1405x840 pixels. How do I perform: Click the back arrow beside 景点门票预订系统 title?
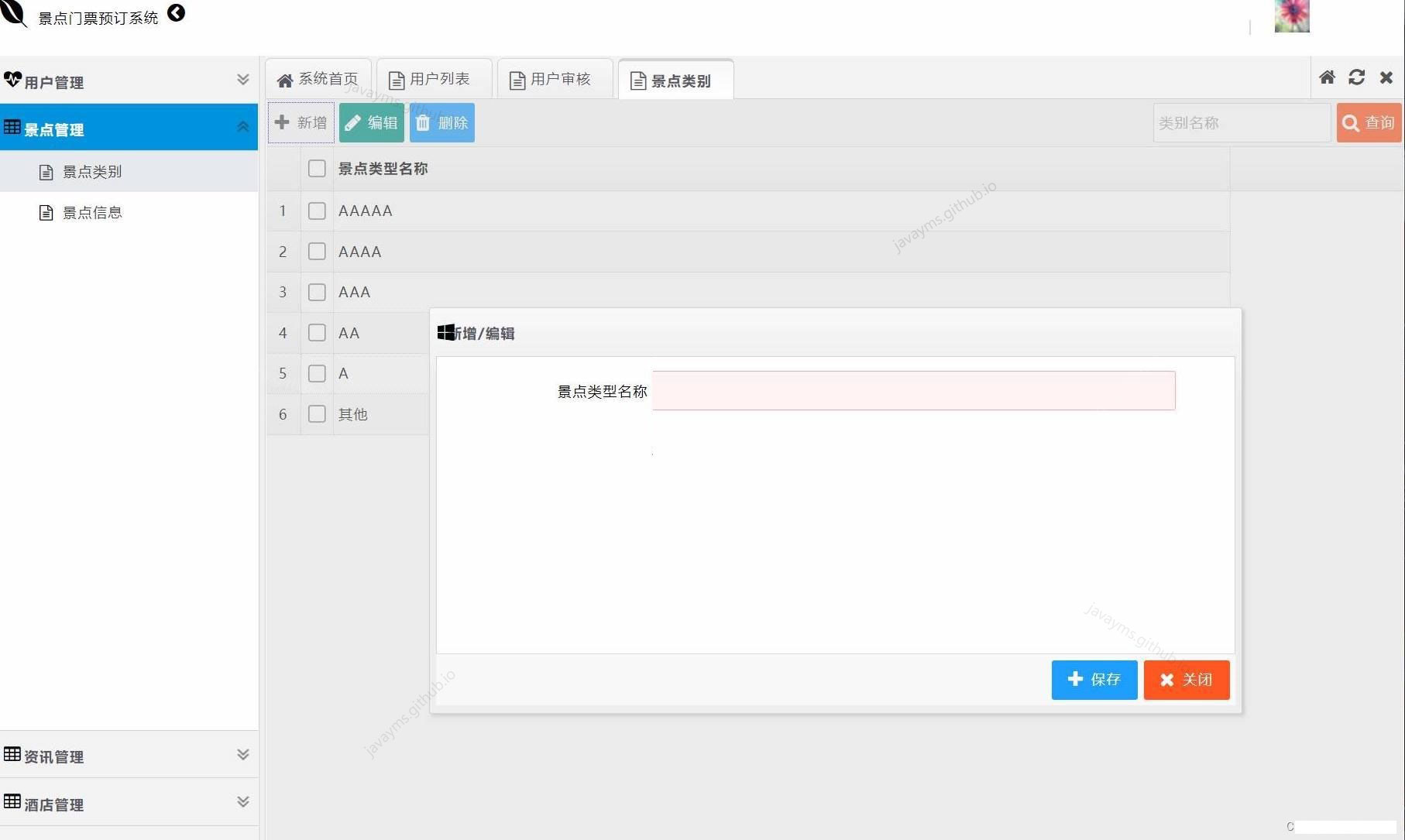pos(177,13)
